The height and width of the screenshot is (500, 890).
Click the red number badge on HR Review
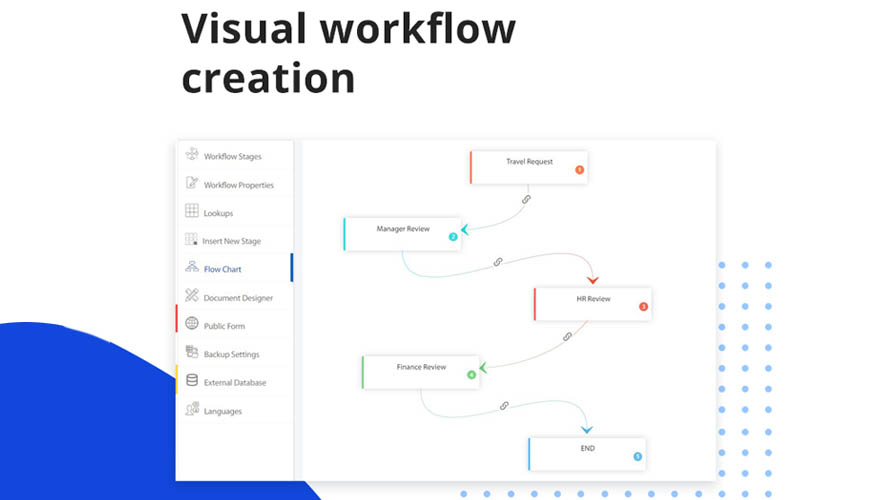[643, 306]
